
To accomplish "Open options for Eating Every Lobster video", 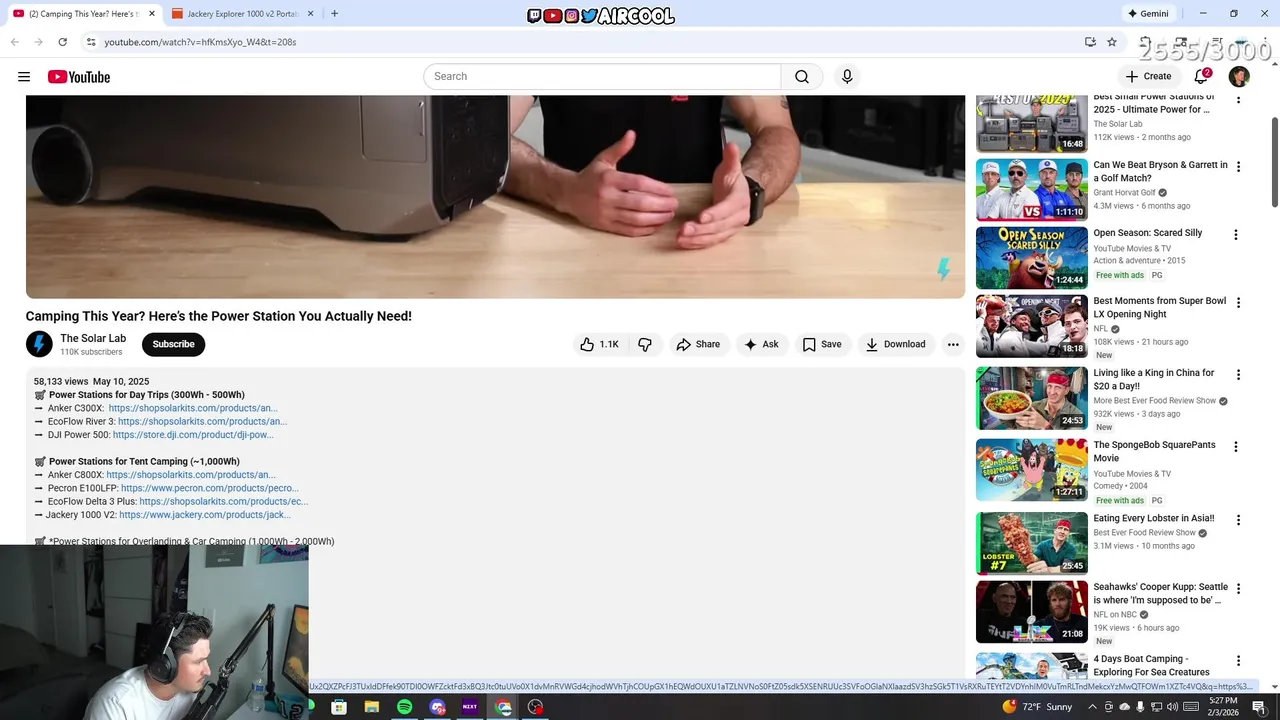I will 1238,521.
